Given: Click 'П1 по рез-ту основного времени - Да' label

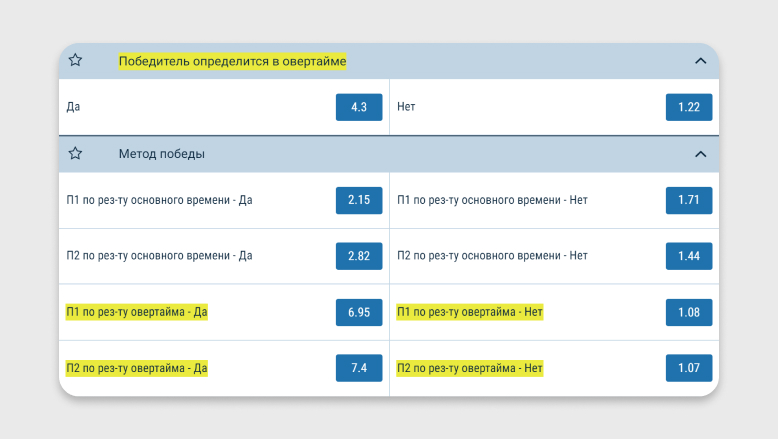Looking at the screenshot, I should (x=159, y=200).
